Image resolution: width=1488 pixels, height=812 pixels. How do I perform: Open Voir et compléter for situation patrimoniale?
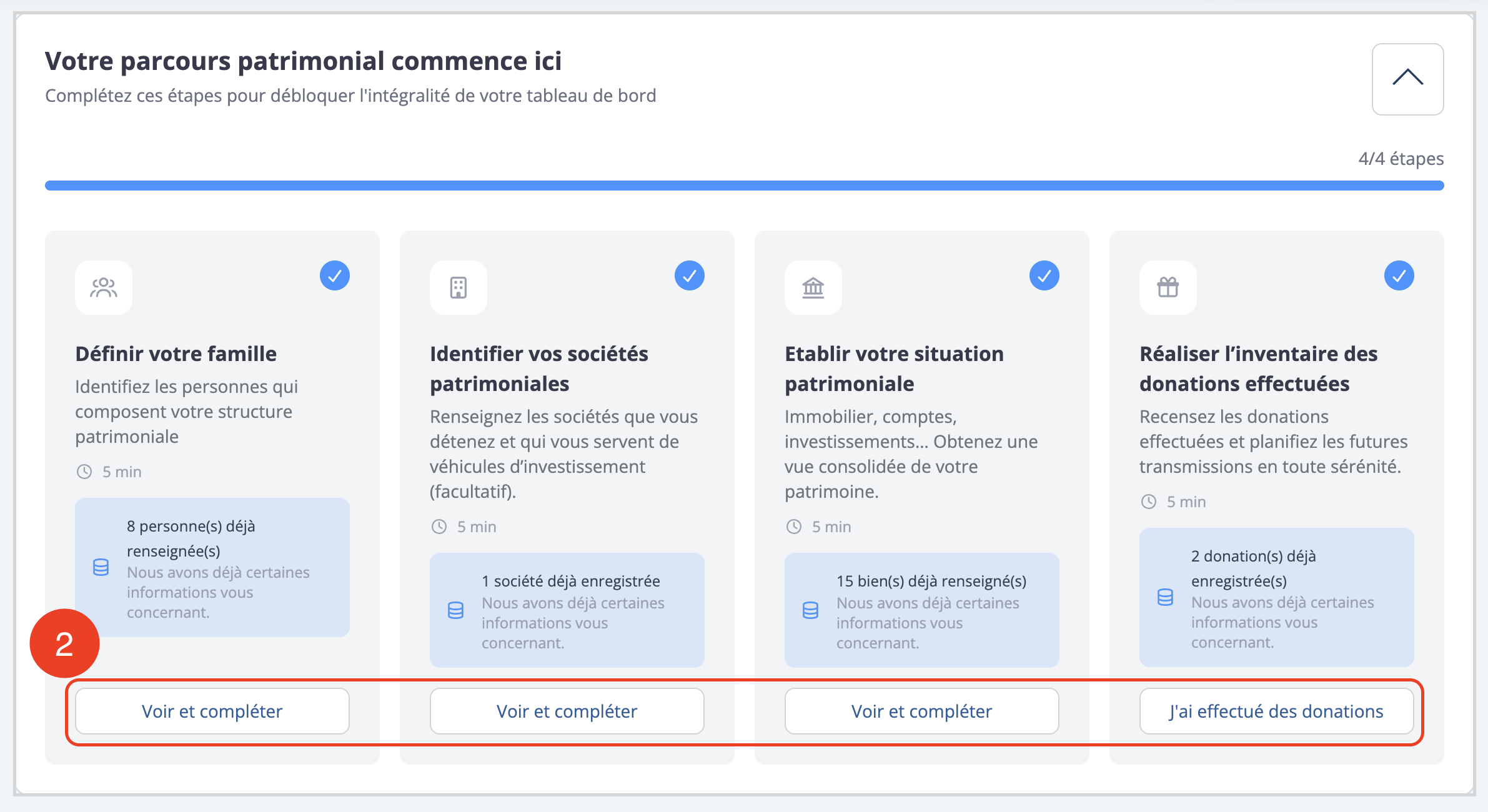[x=922, y=711]
